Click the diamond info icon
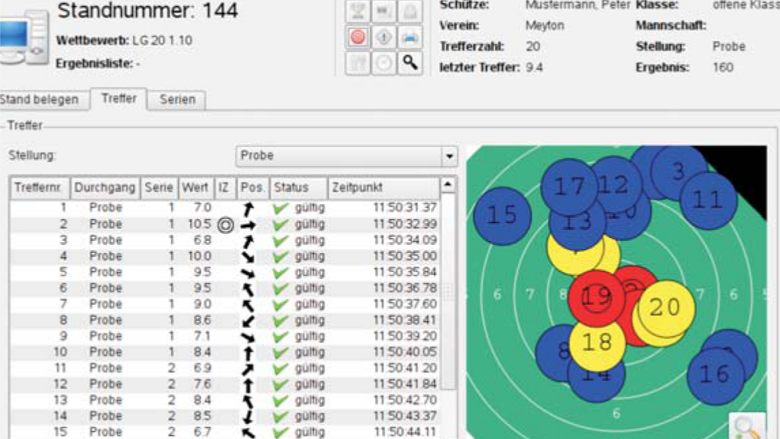Viewport: 780px width, 439px height. tap(384, 37)
